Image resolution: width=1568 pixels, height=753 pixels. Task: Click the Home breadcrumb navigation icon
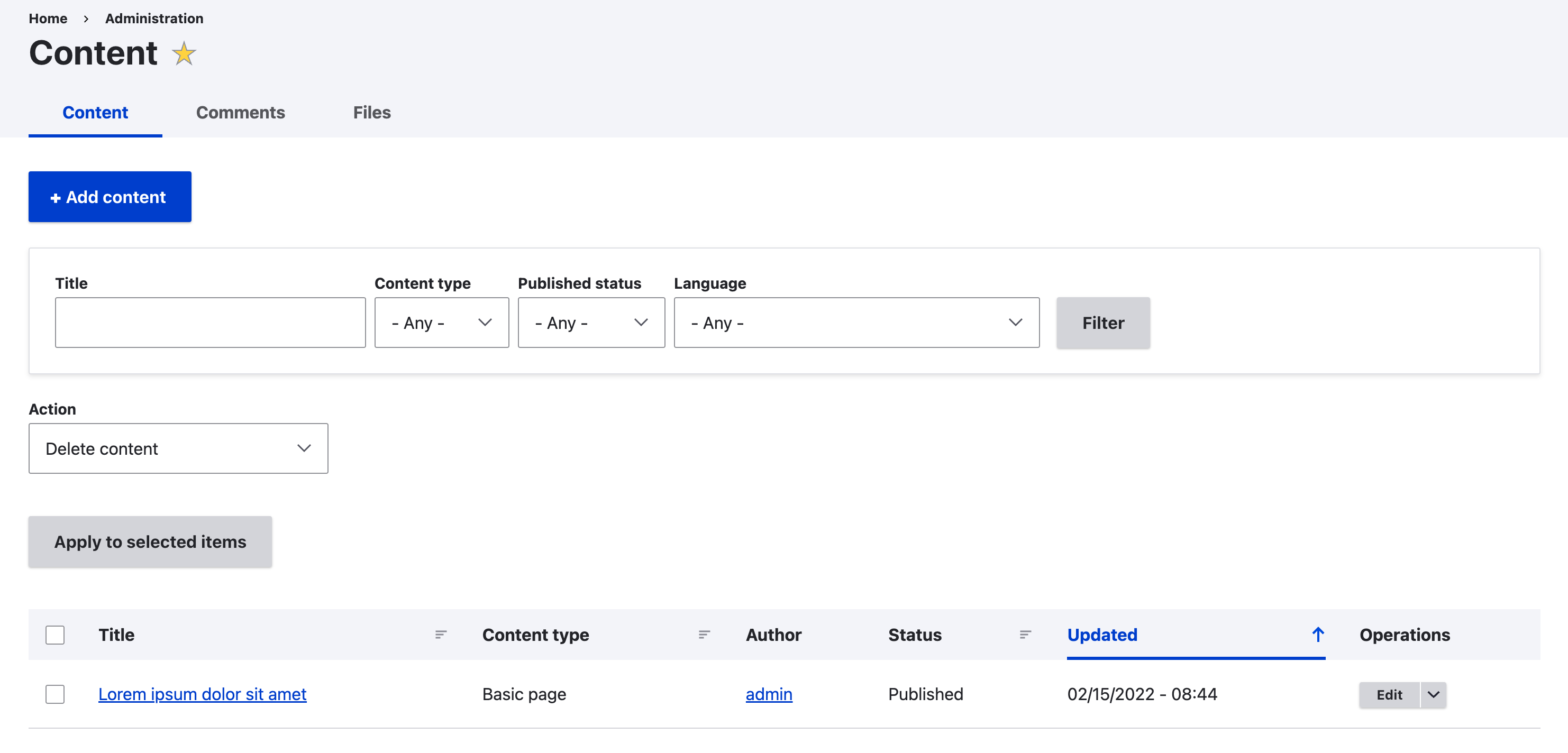click(x=47, y=18)
